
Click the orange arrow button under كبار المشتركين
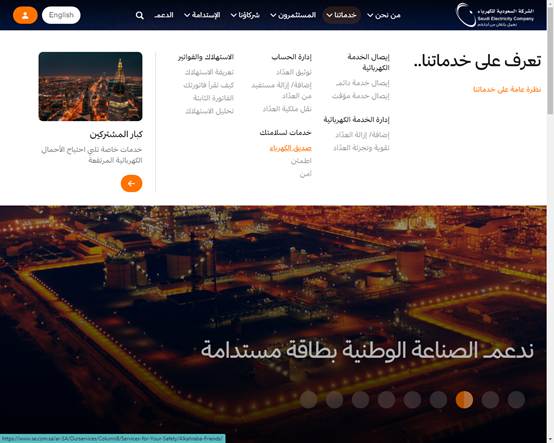click(131, 183)
